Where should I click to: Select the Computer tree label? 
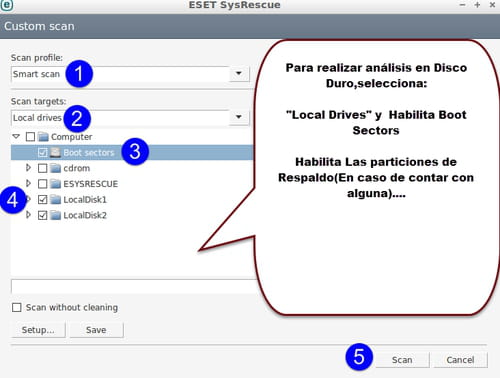[71, 137]
